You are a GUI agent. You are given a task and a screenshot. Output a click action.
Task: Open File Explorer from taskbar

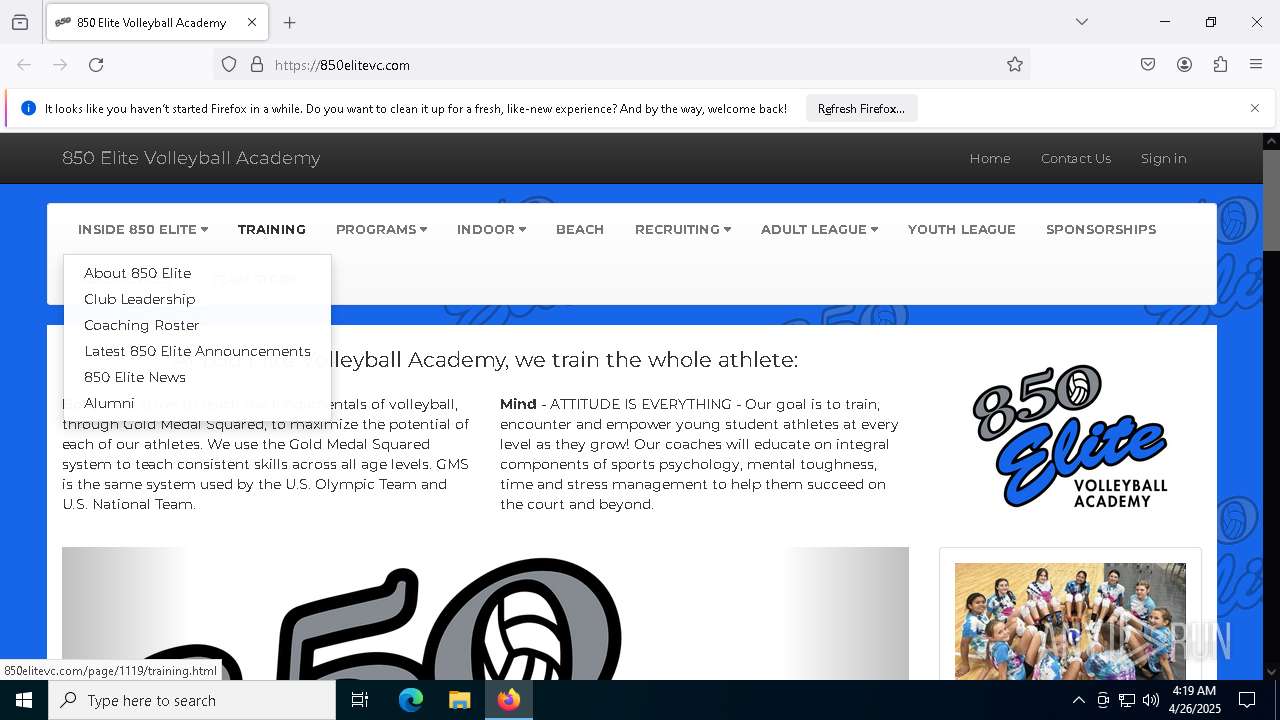tap(459, 700)
